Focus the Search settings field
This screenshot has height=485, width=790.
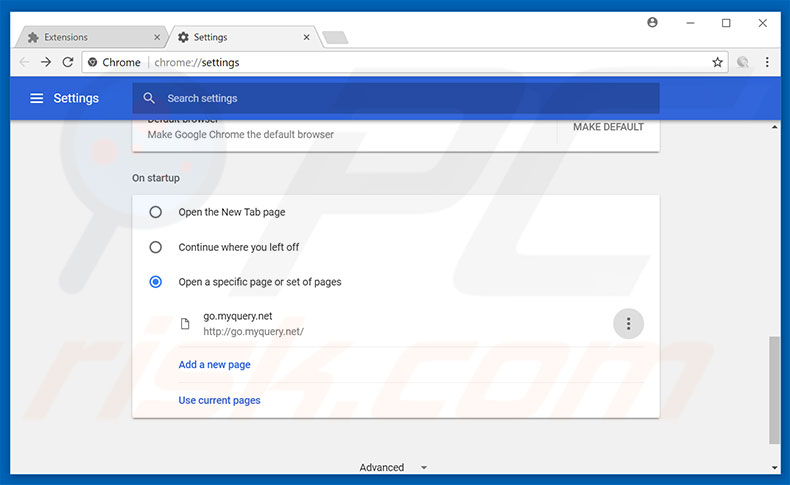[396, 98]
